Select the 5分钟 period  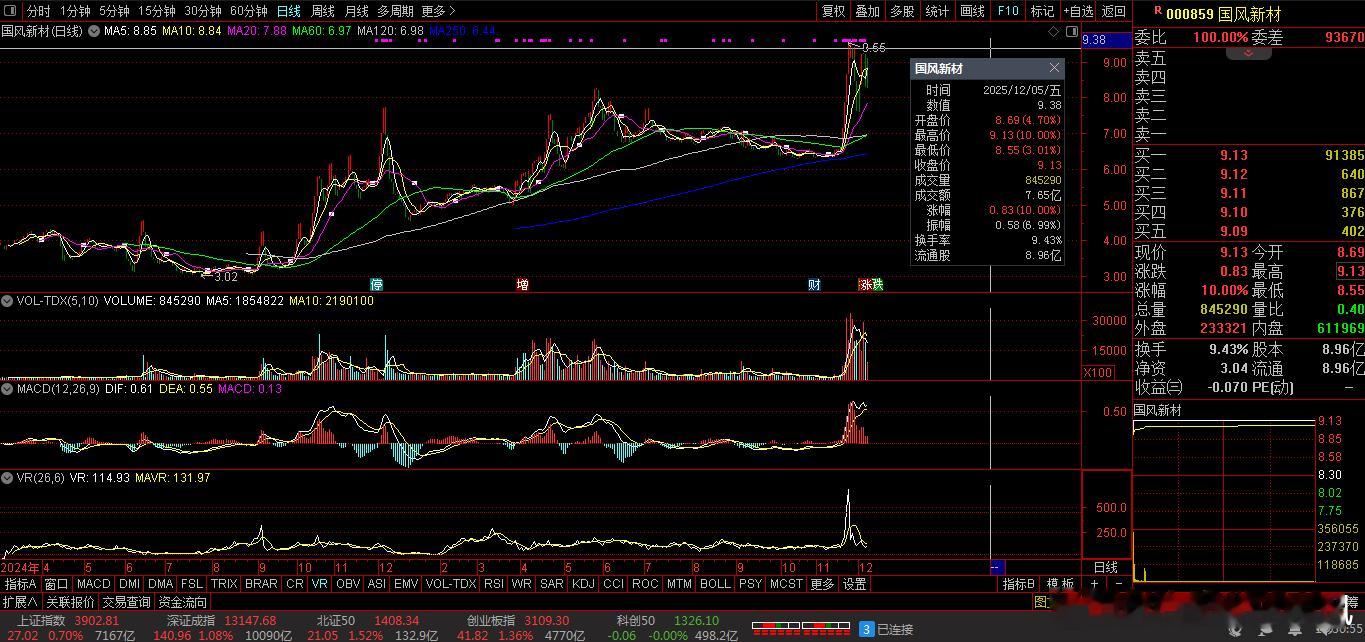click(114, 11)
